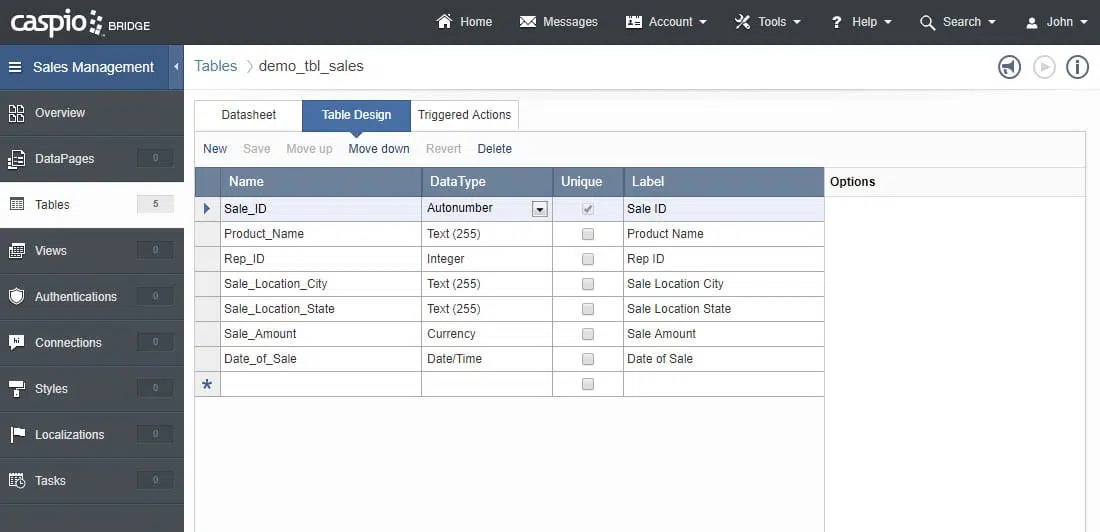Screen dimensions: 1100x532
Task: Check Unique box for Sale_Amount field
Action: [x=588, y=334]
